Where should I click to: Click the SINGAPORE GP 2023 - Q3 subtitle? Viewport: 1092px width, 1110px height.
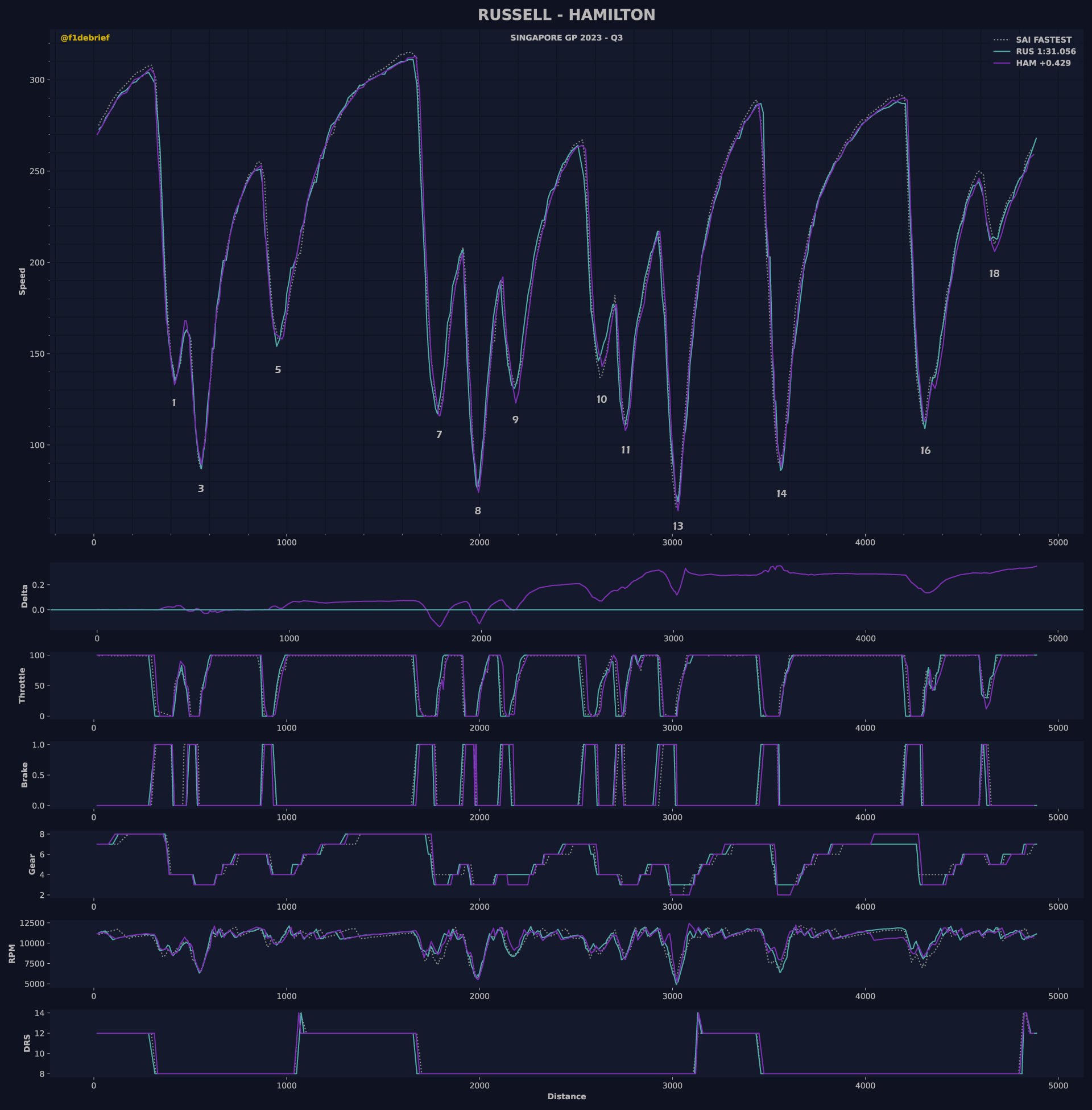pyautogui.click(x=566, y=38)
